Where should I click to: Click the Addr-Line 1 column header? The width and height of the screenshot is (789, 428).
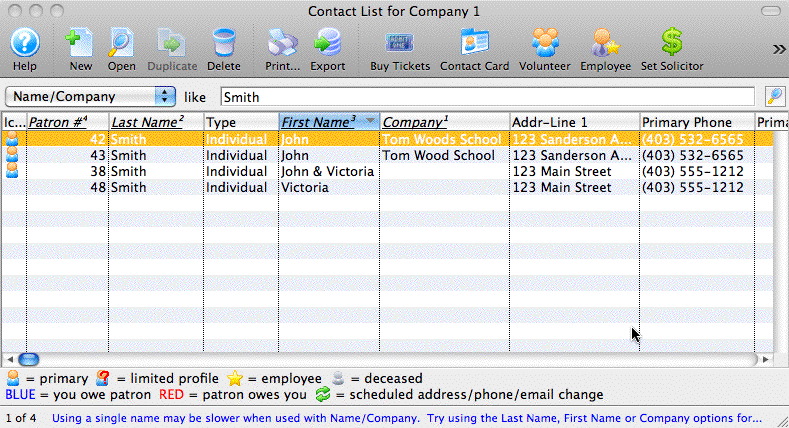(575, 122)
